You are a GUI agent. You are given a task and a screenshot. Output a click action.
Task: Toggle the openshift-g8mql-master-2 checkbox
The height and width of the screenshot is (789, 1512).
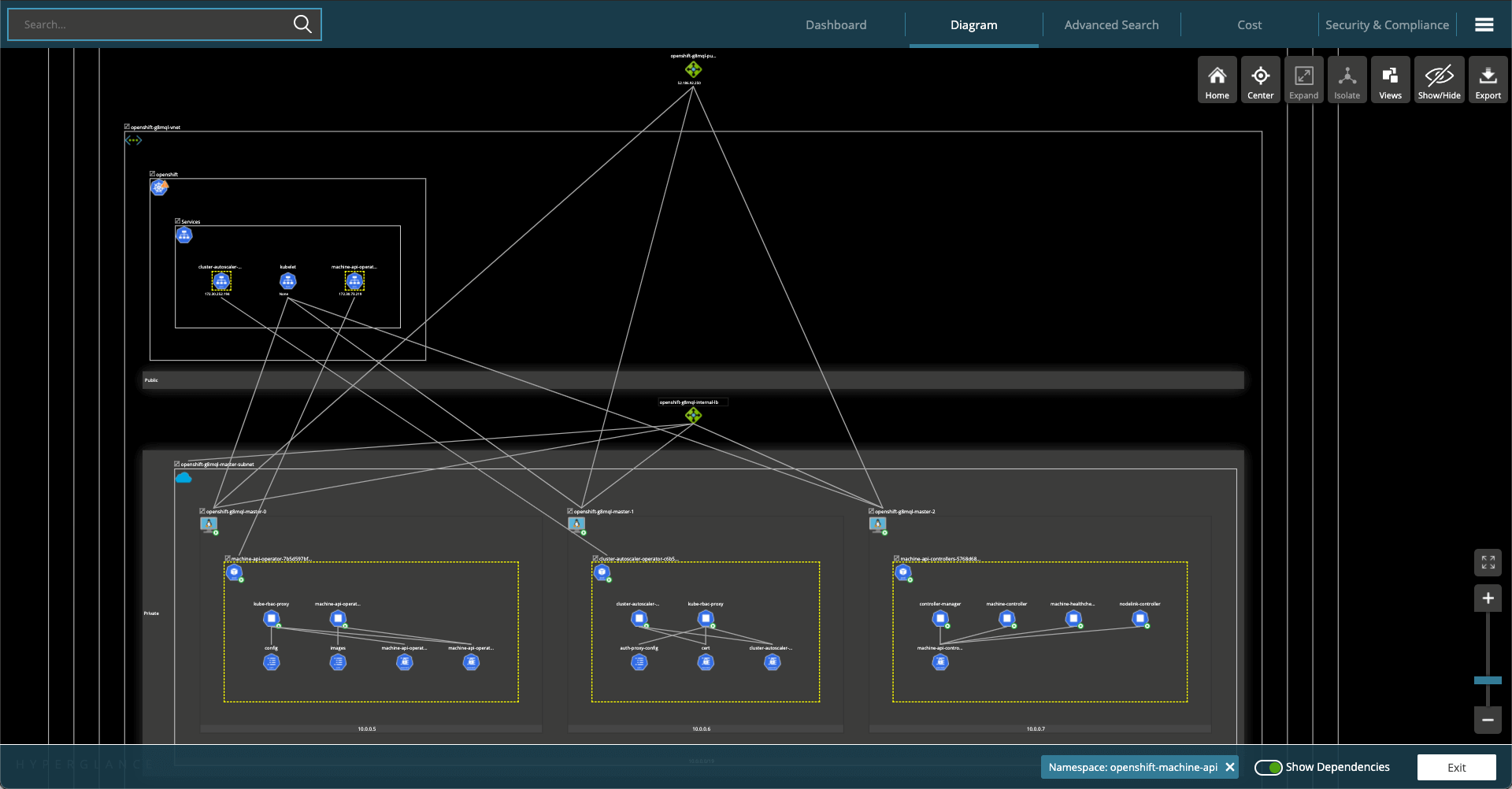[x=871, y=511]
